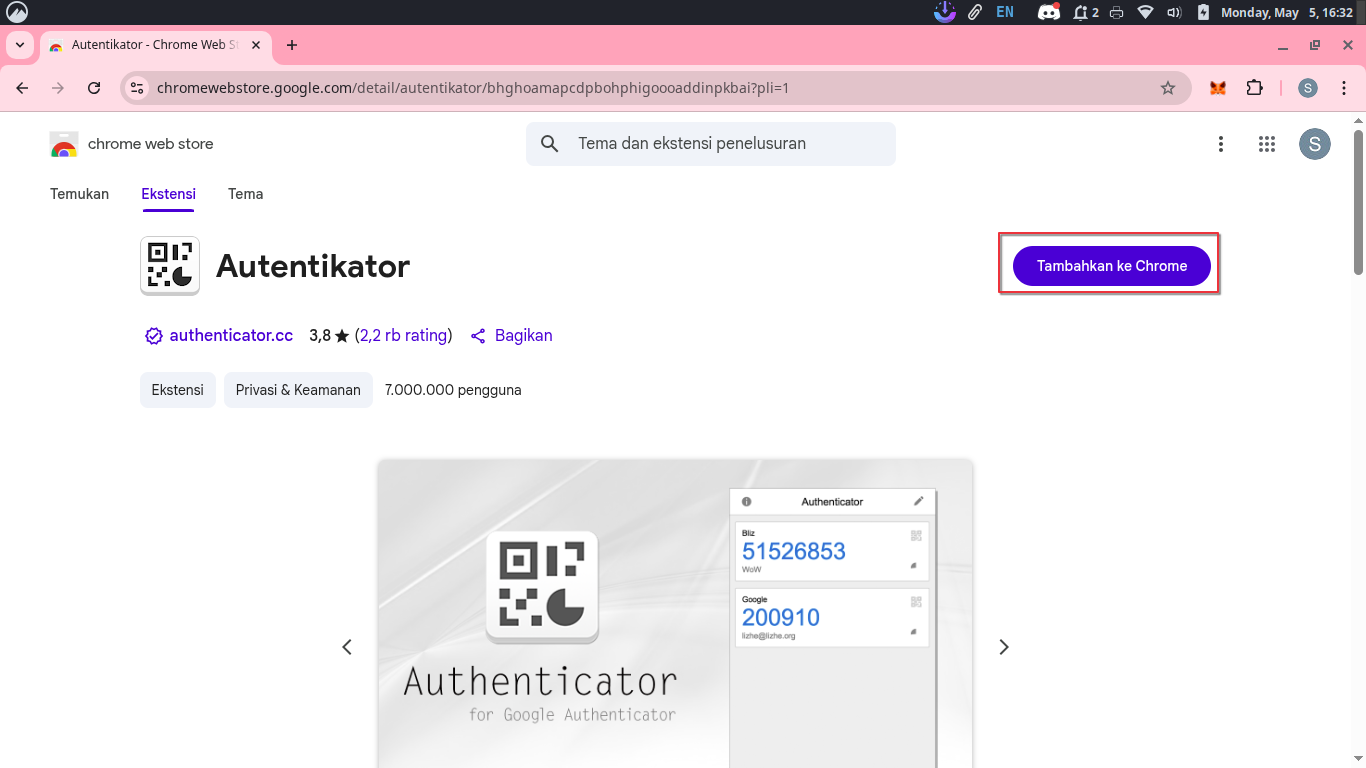This screenshot has height=768, width=1366.
Task: Open the printer tray icon
Action: coord(1117,12)
